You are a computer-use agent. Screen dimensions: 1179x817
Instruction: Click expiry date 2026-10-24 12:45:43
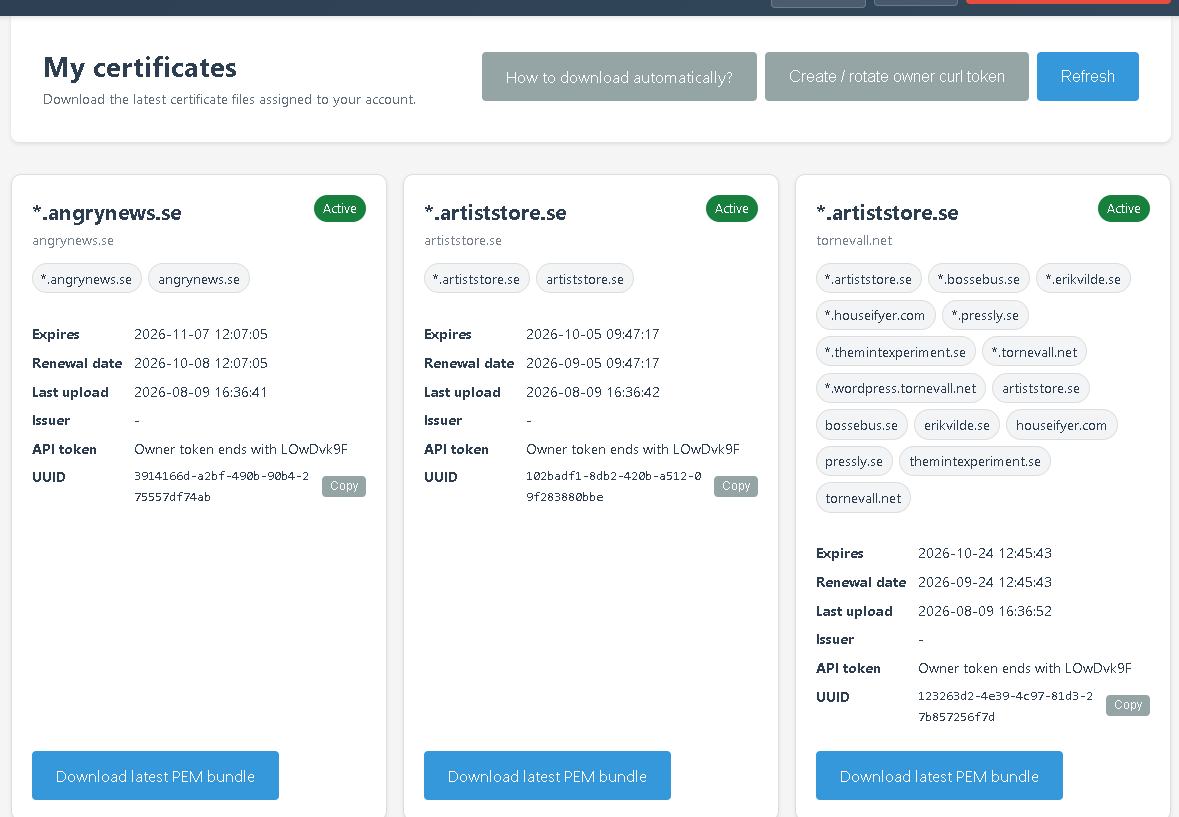point(985,553)
